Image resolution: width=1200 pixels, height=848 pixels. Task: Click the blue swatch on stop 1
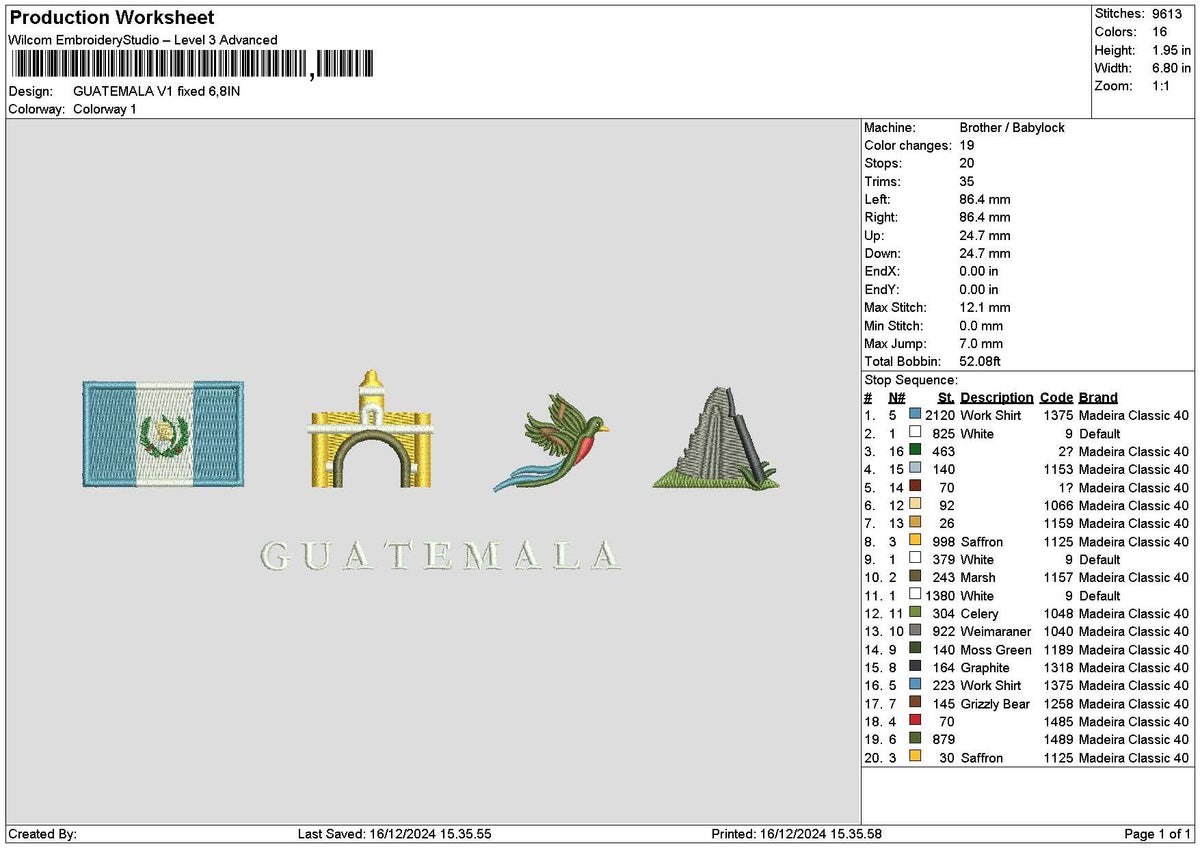point(915,414)
